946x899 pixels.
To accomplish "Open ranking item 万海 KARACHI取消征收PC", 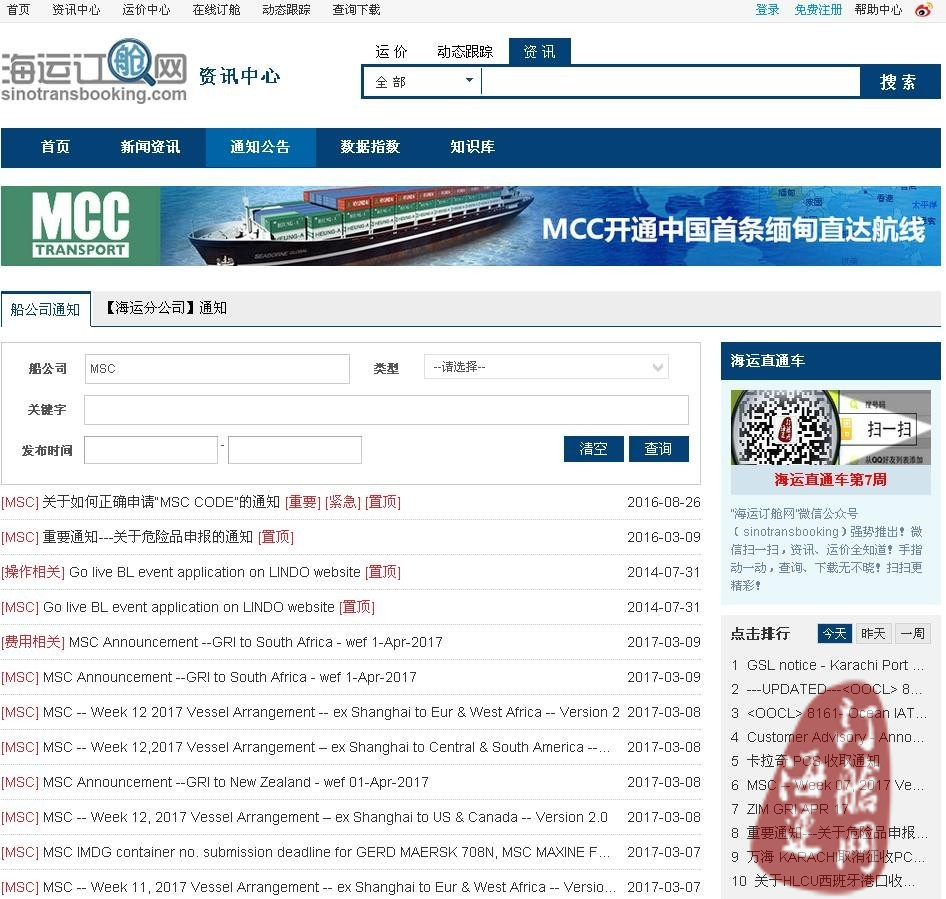I will [x=835, y=857].
